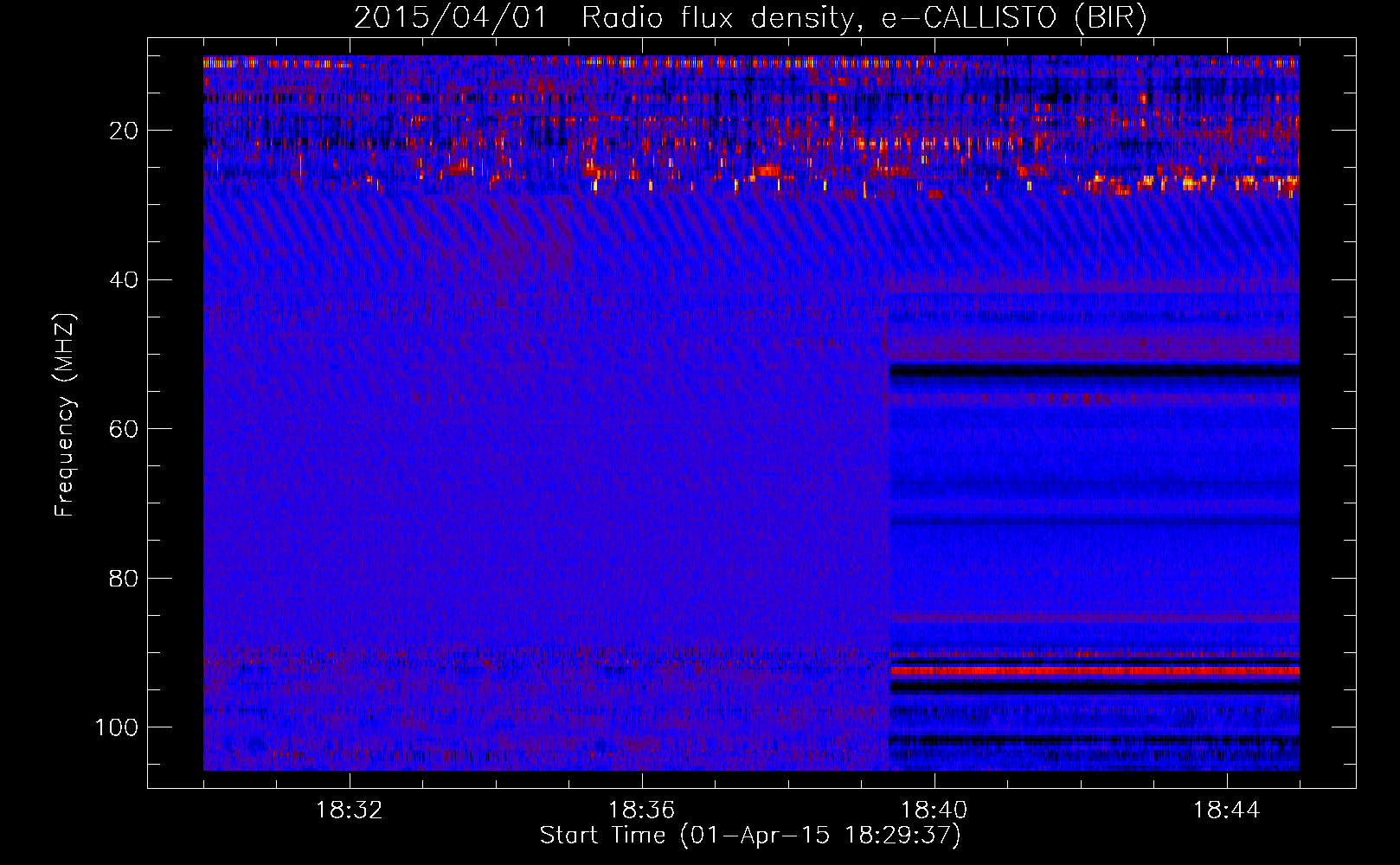Click the plot title '2015/04/01 Radio flux density'

tap(603, 18)
